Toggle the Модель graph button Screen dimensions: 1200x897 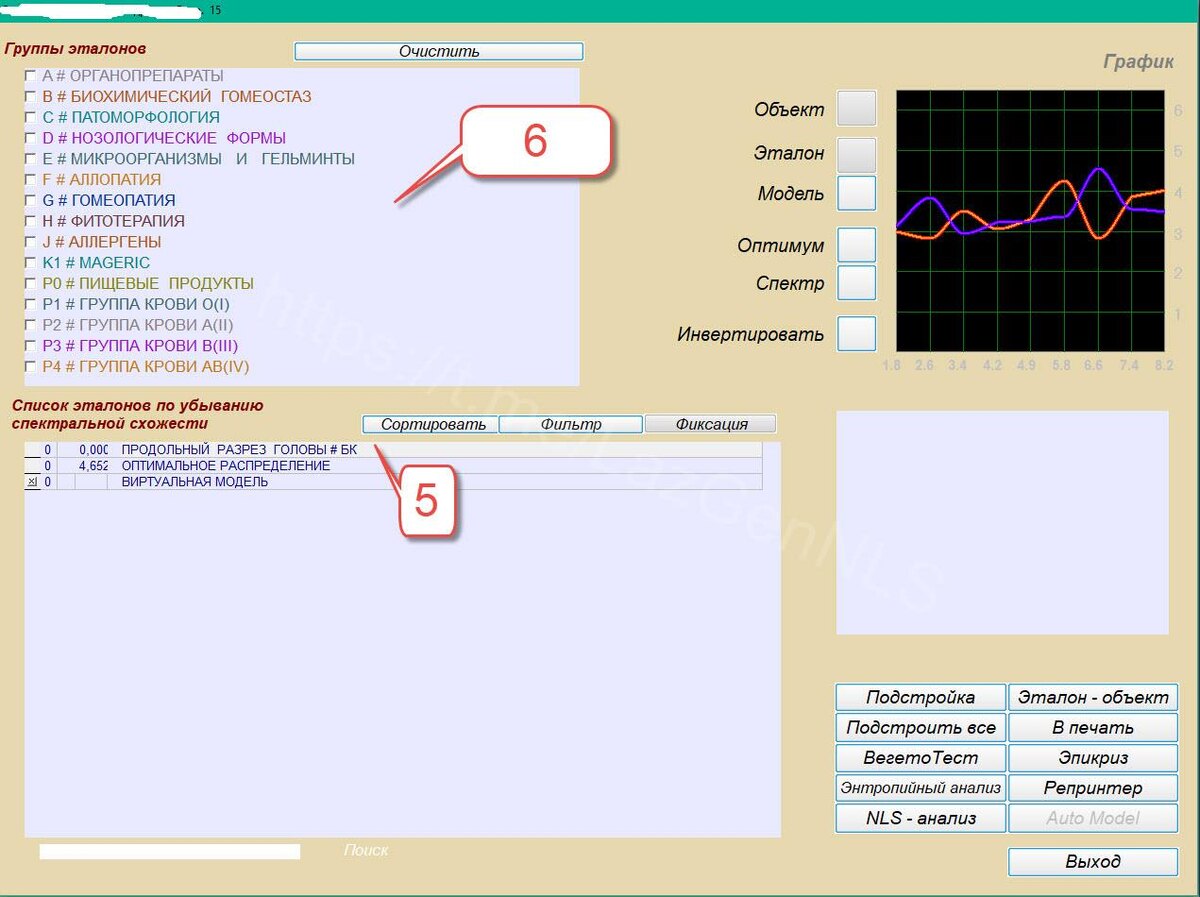[856, 193]
